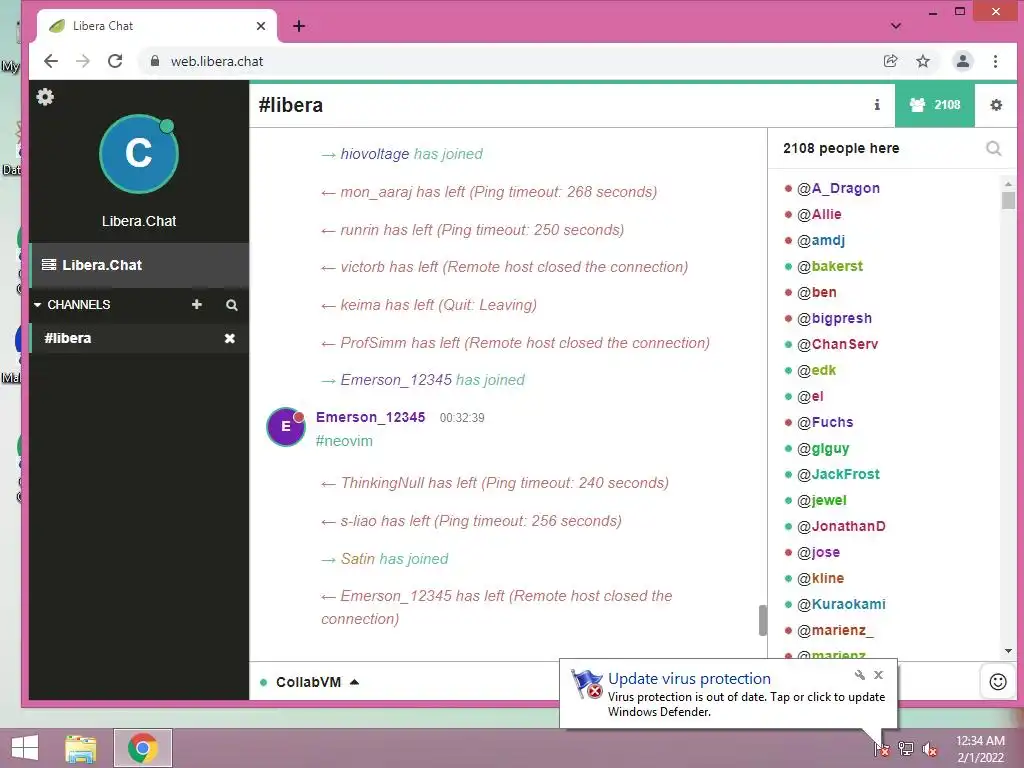Select user @glguy in nicklist
The height and width of the screenshot is (768, 1024).
point(823,449)
